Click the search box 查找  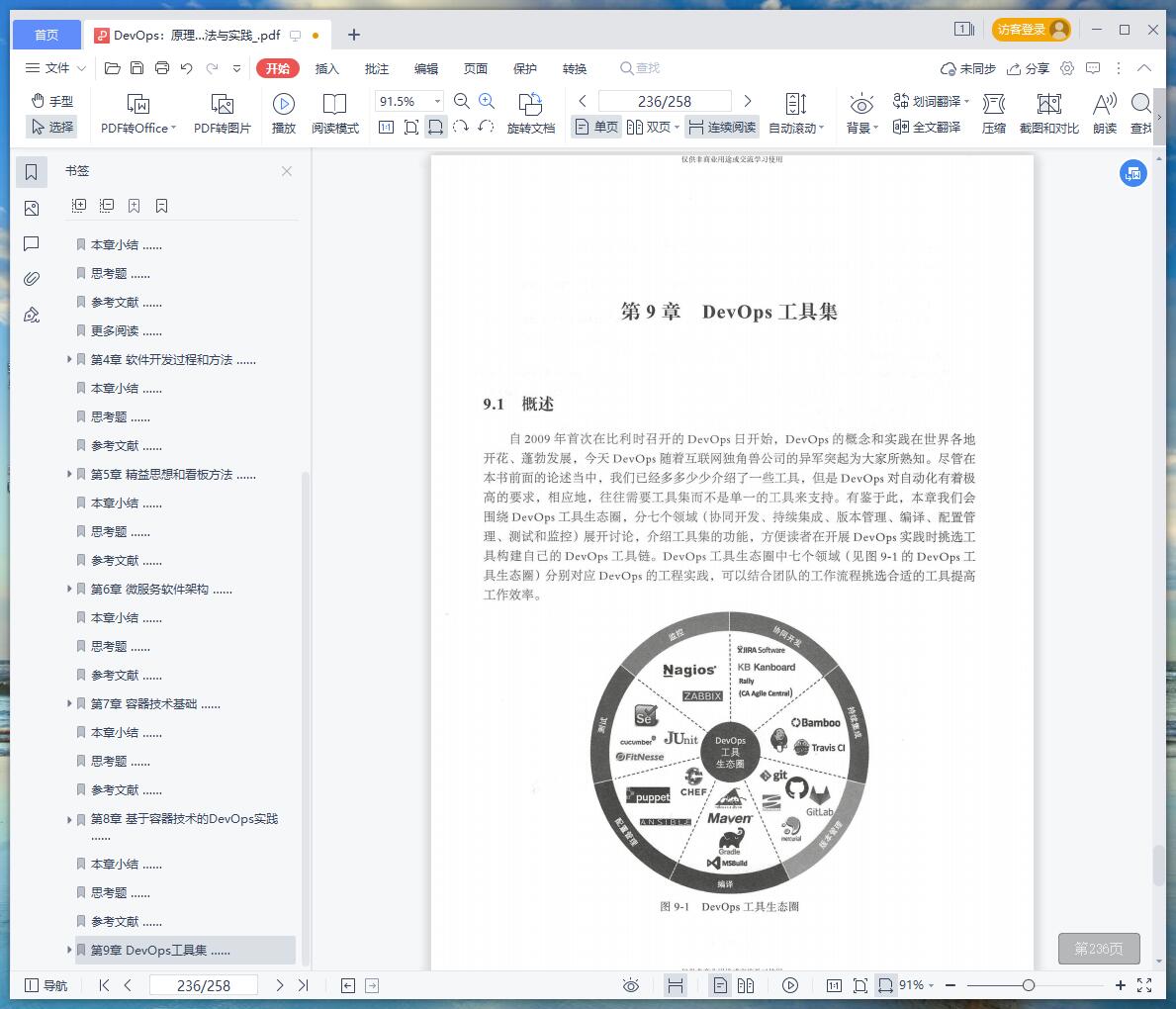(640, 68)
